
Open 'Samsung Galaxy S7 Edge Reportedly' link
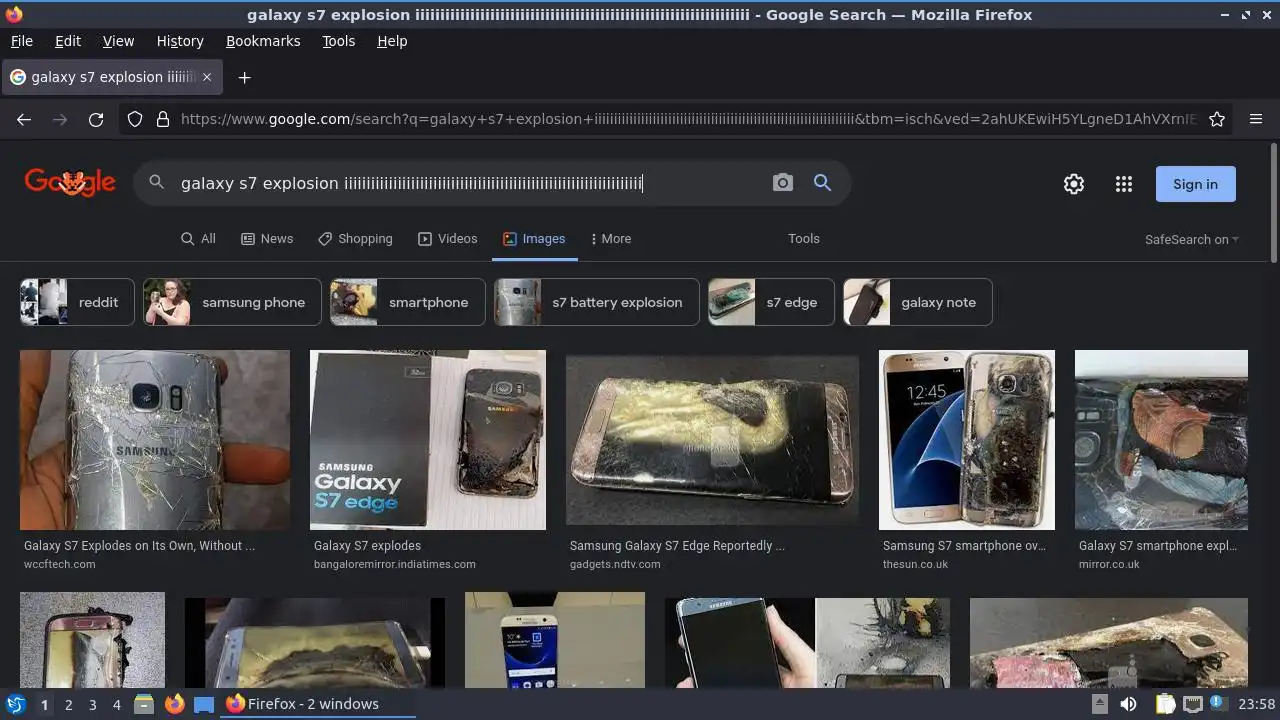[677, 546]
